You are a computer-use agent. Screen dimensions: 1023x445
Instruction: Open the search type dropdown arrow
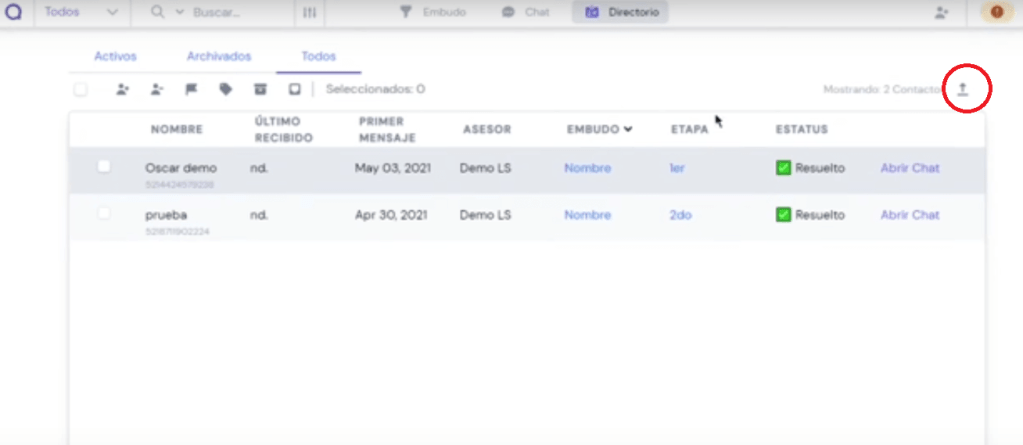(x=179, y=12)
